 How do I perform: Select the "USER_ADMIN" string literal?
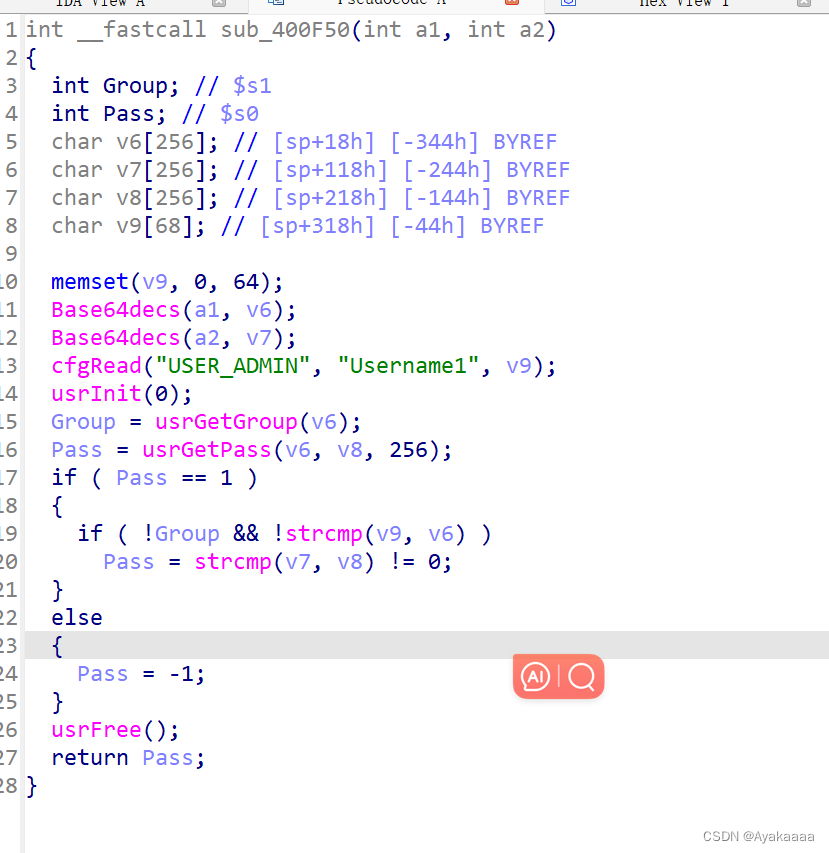point(233,366)
